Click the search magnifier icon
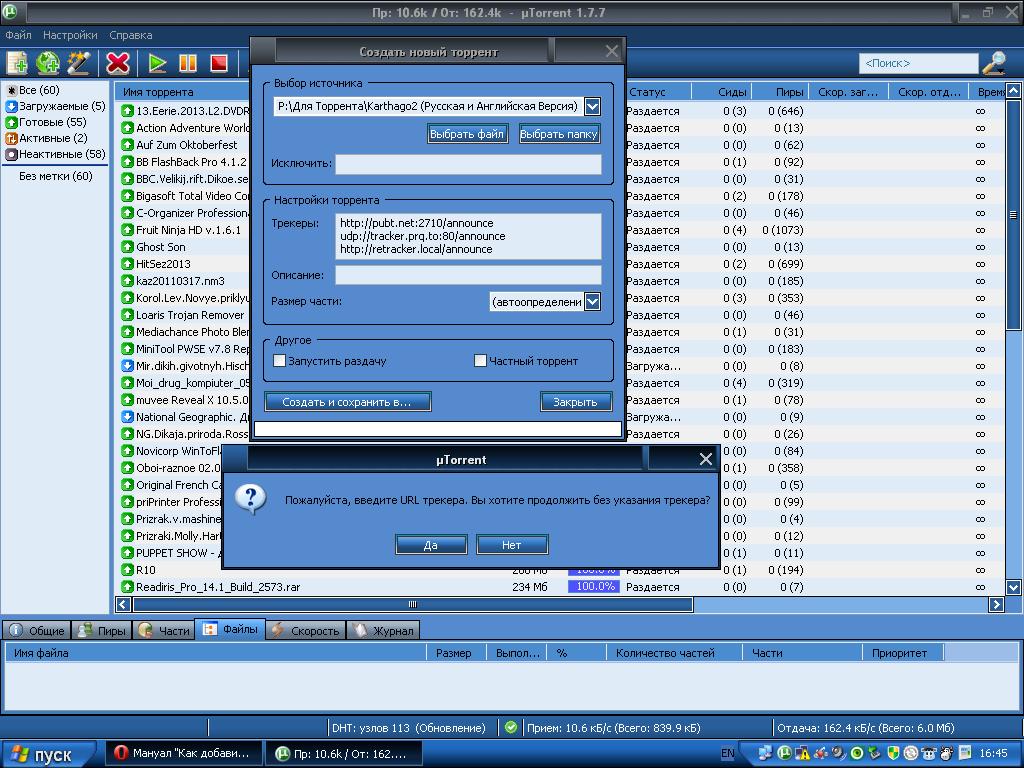Image resolution: width=1024 pixels, height=768 pixels. click(x=994, y=63)
